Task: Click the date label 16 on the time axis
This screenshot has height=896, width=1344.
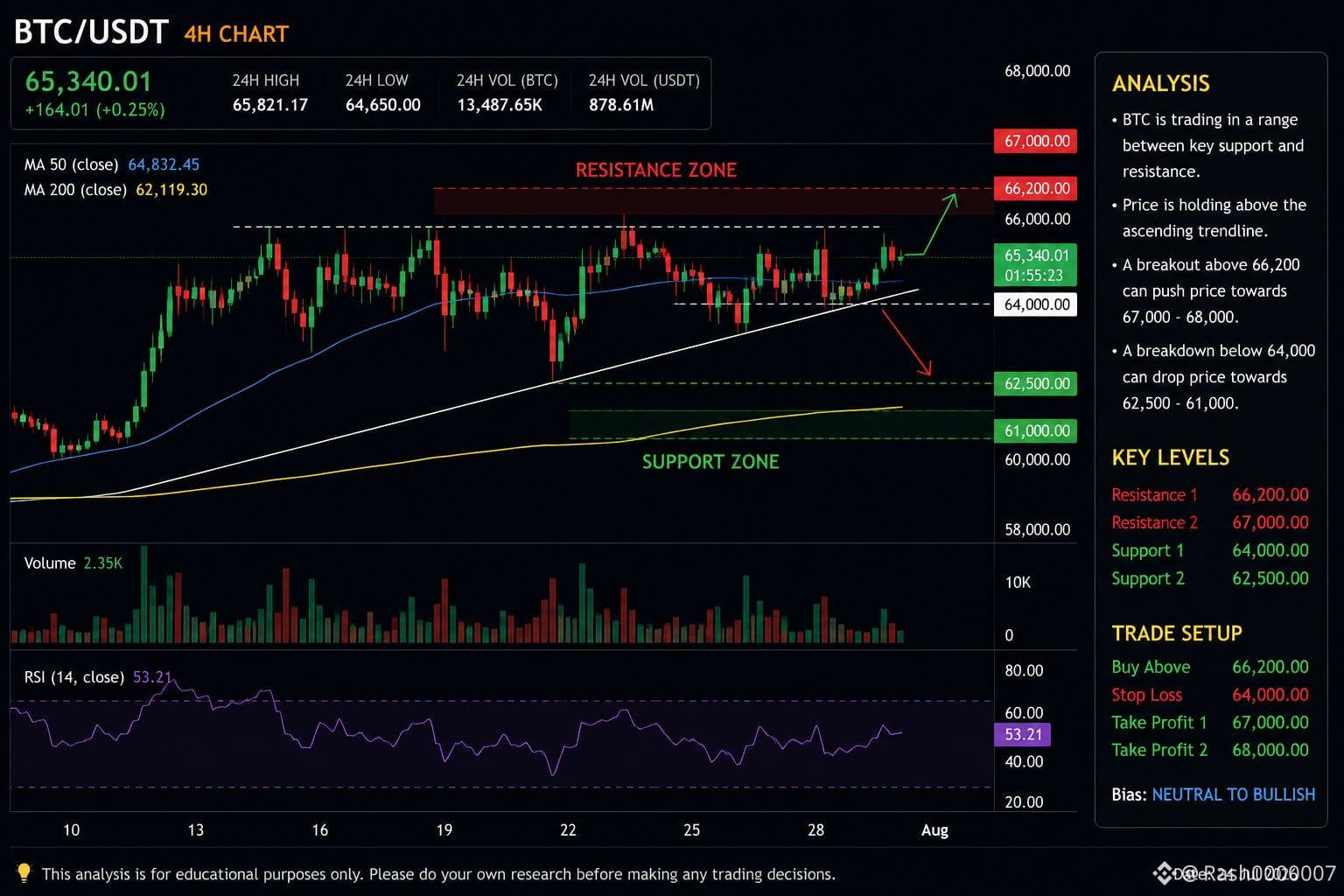Action: 319,830
